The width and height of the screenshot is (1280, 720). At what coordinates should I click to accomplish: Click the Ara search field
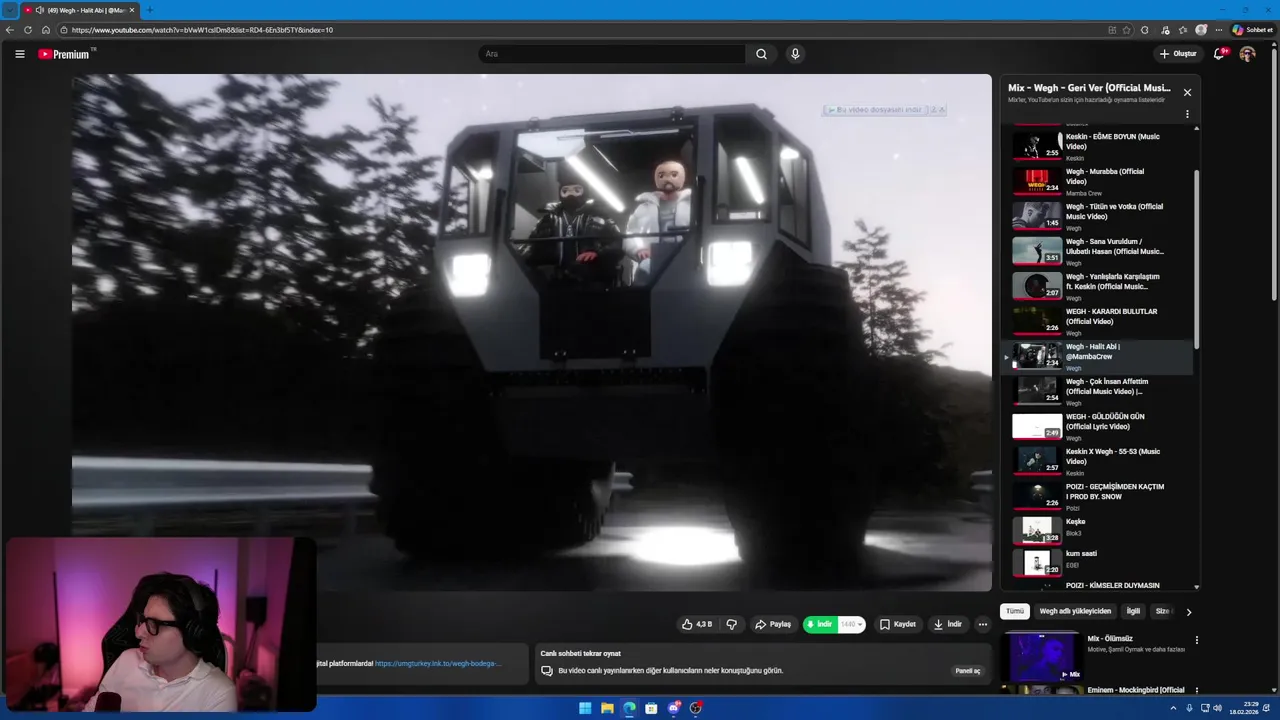click(612, 54)
